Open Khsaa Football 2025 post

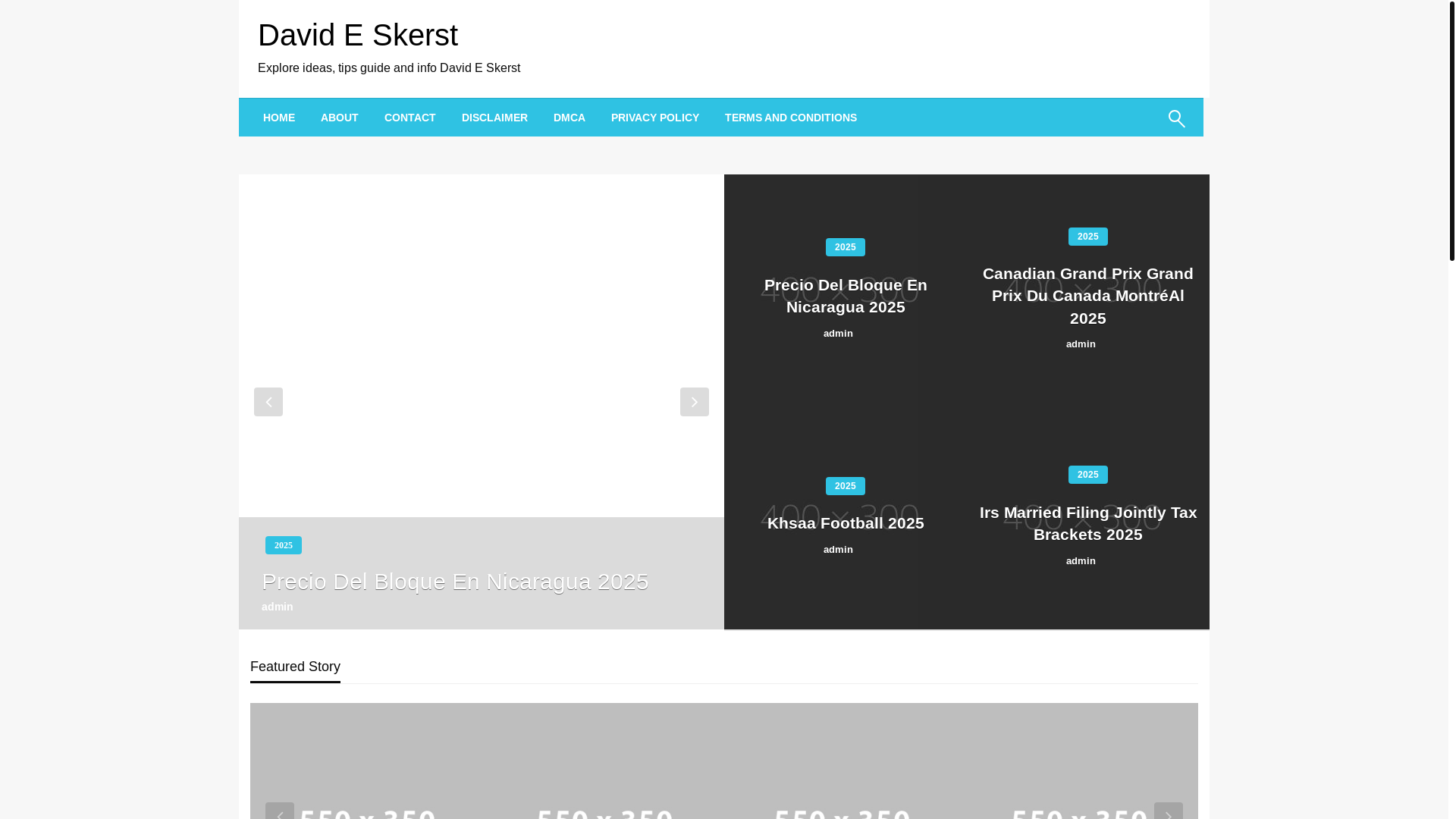[x=846, y=523]
